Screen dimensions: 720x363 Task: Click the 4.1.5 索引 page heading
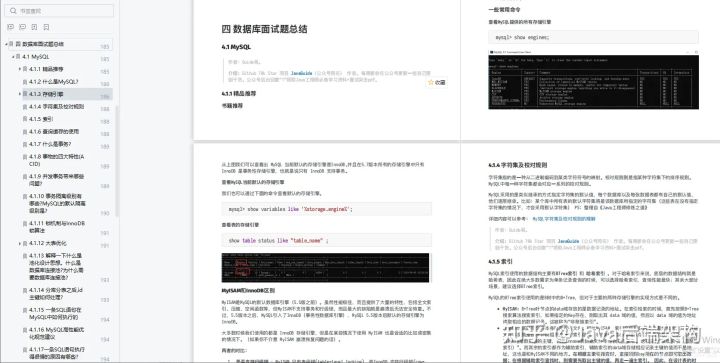[x=500, y=262]
